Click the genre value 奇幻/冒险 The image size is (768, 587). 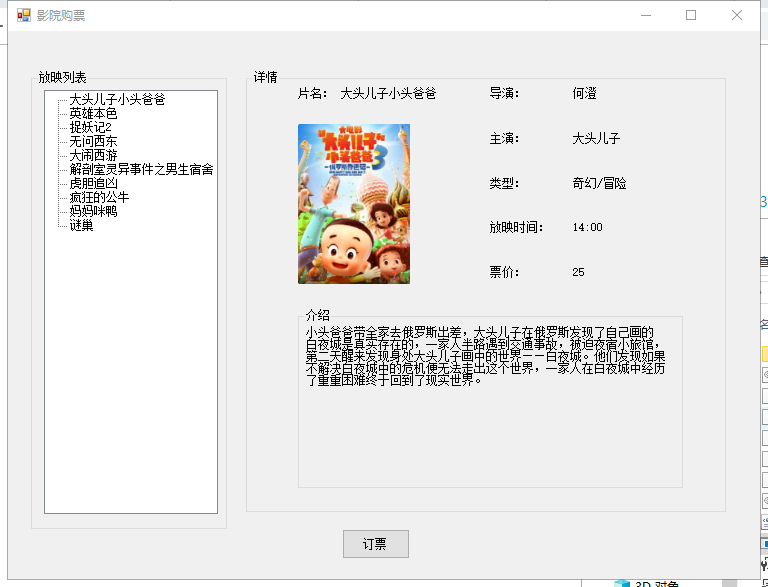(x=599, y=184)
